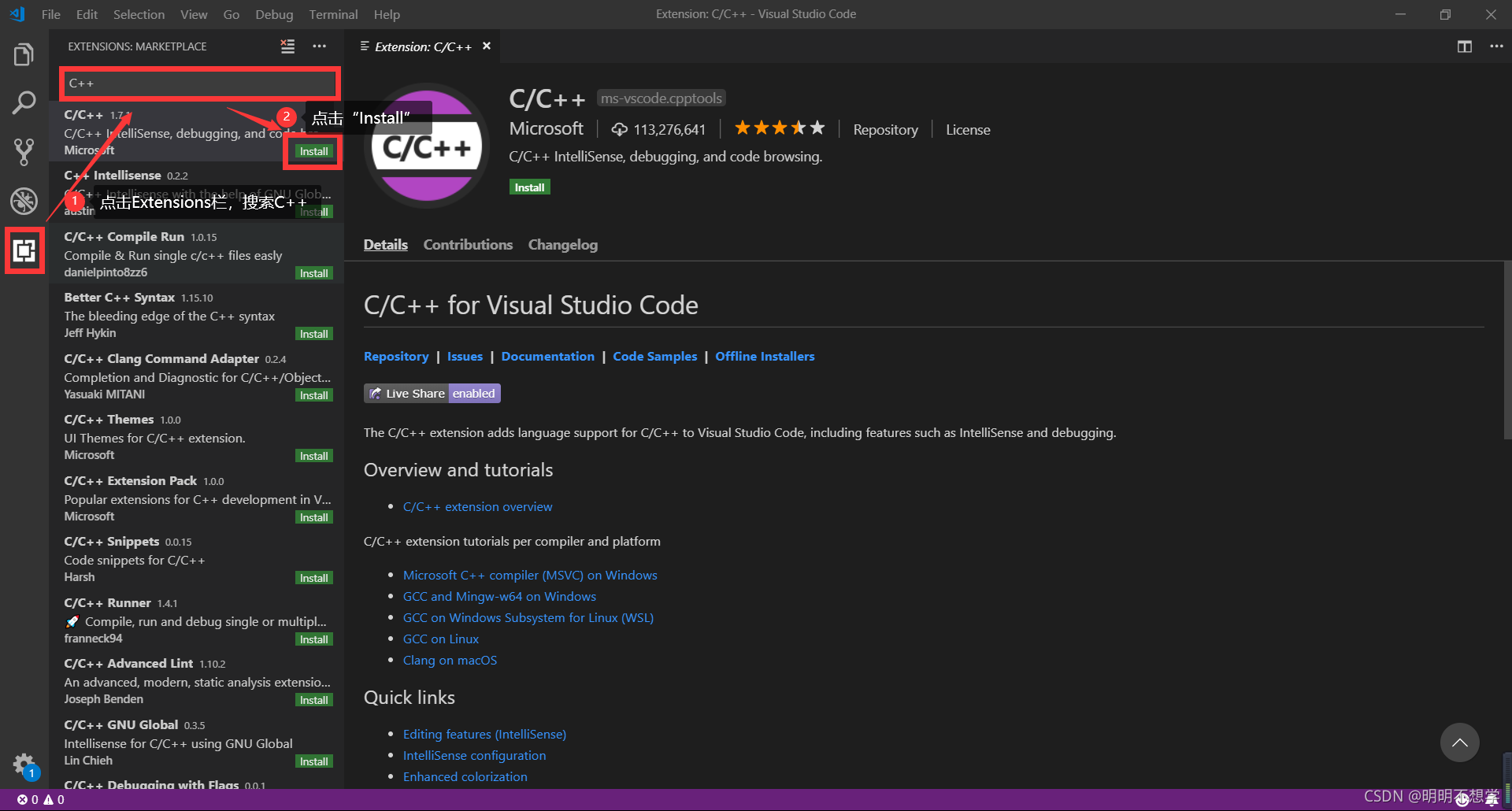Open the Source Control view
The image size is (1512, 811).
[x=24, y=152]
